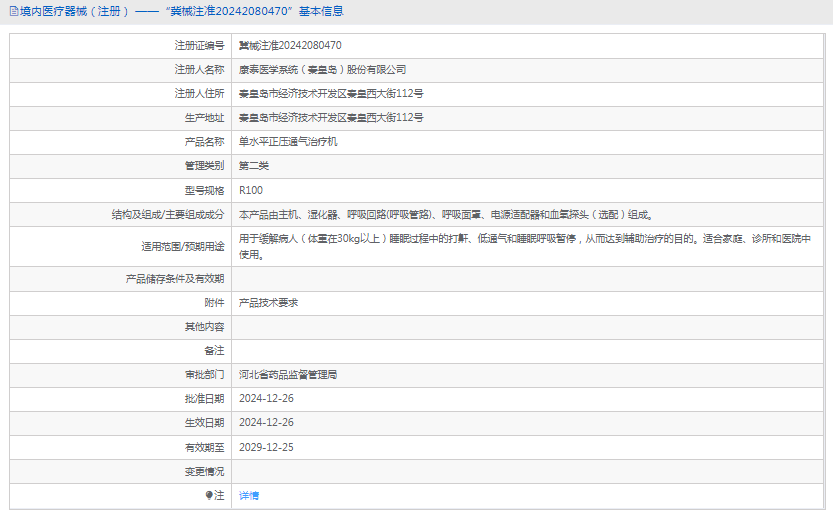Click the 管理类别 row label
The height and width of the screenshot is (515, 833).
[205, 166]
